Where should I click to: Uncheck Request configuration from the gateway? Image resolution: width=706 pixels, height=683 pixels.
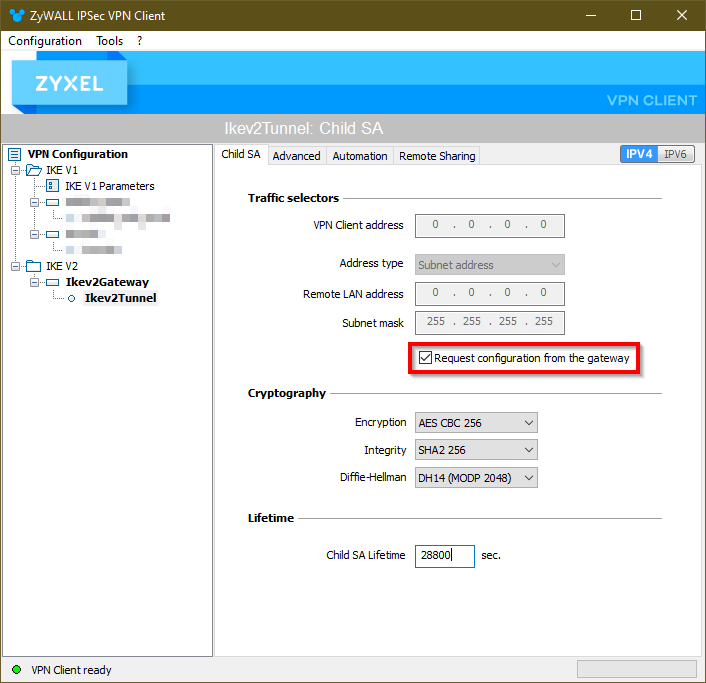pos(426,358)
